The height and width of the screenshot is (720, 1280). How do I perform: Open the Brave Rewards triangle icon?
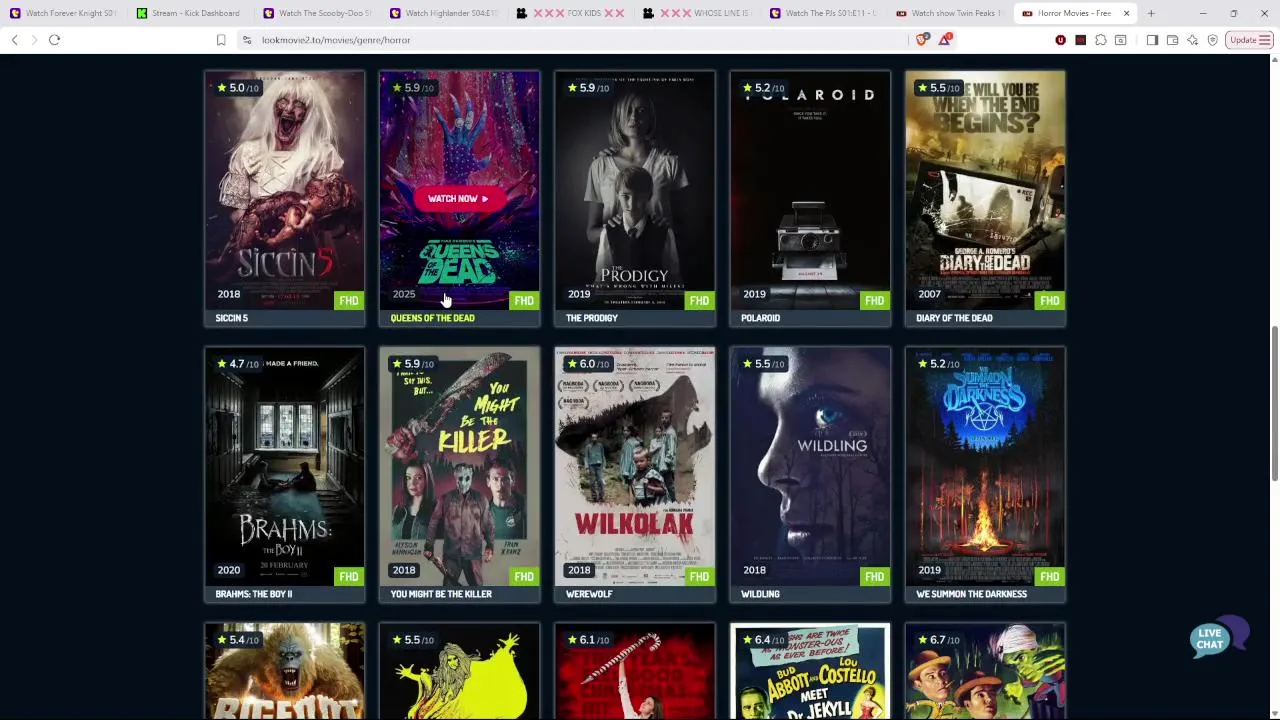coord(945,40)
